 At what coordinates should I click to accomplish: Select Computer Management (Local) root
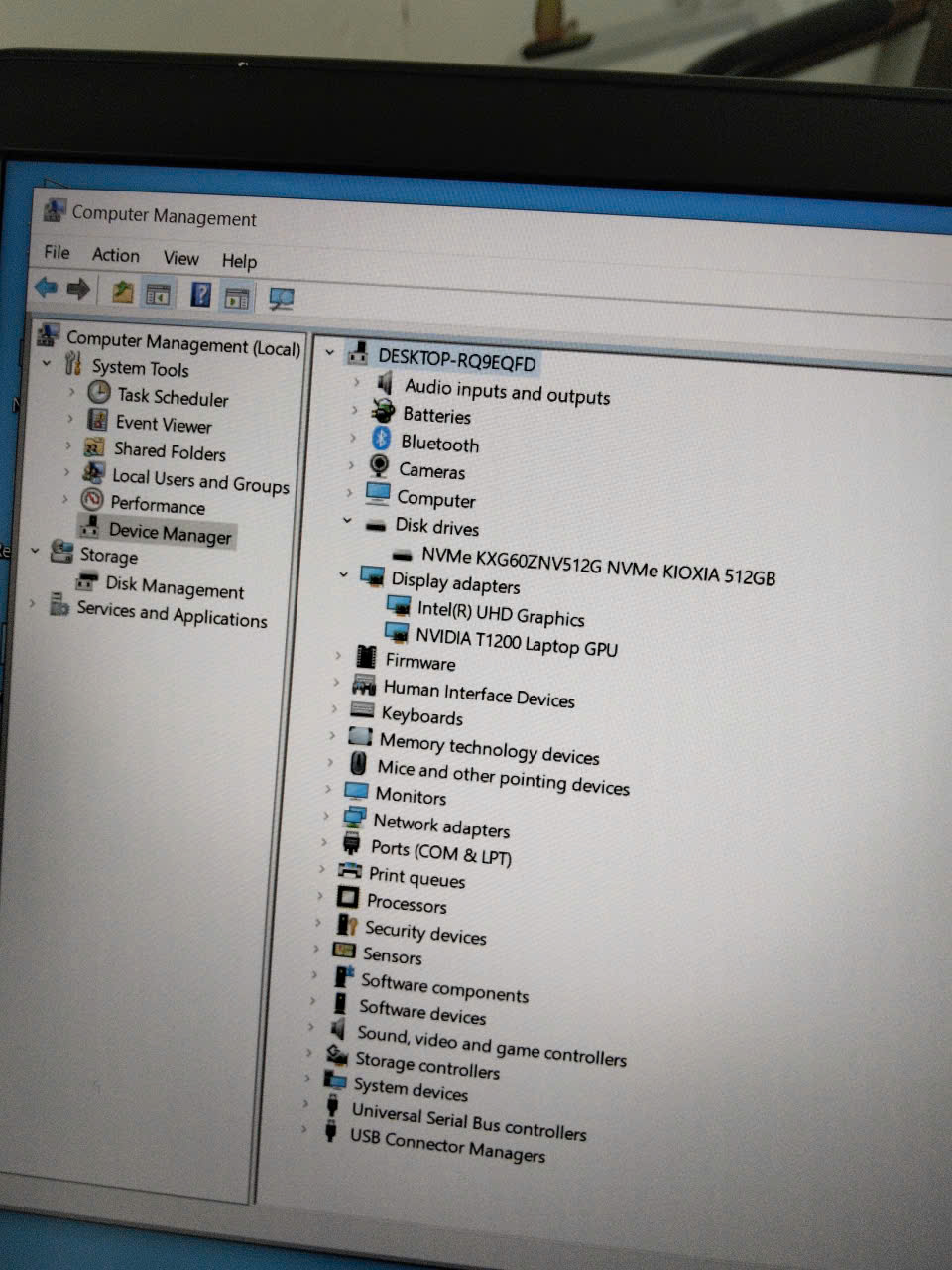tap(183, 343)
